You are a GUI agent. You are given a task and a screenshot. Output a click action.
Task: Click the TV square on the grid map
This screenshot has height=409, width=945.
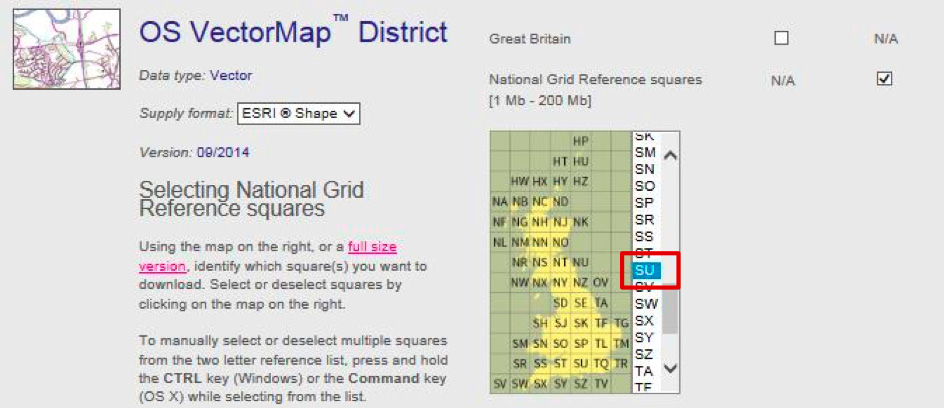[x=600, y=384]
